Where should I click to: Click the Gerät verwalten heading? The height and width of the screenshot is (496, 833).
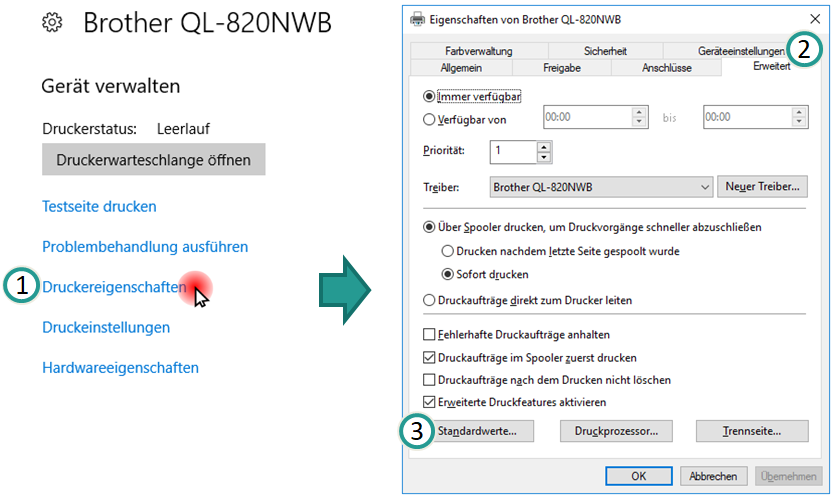[x=111, y=86]
